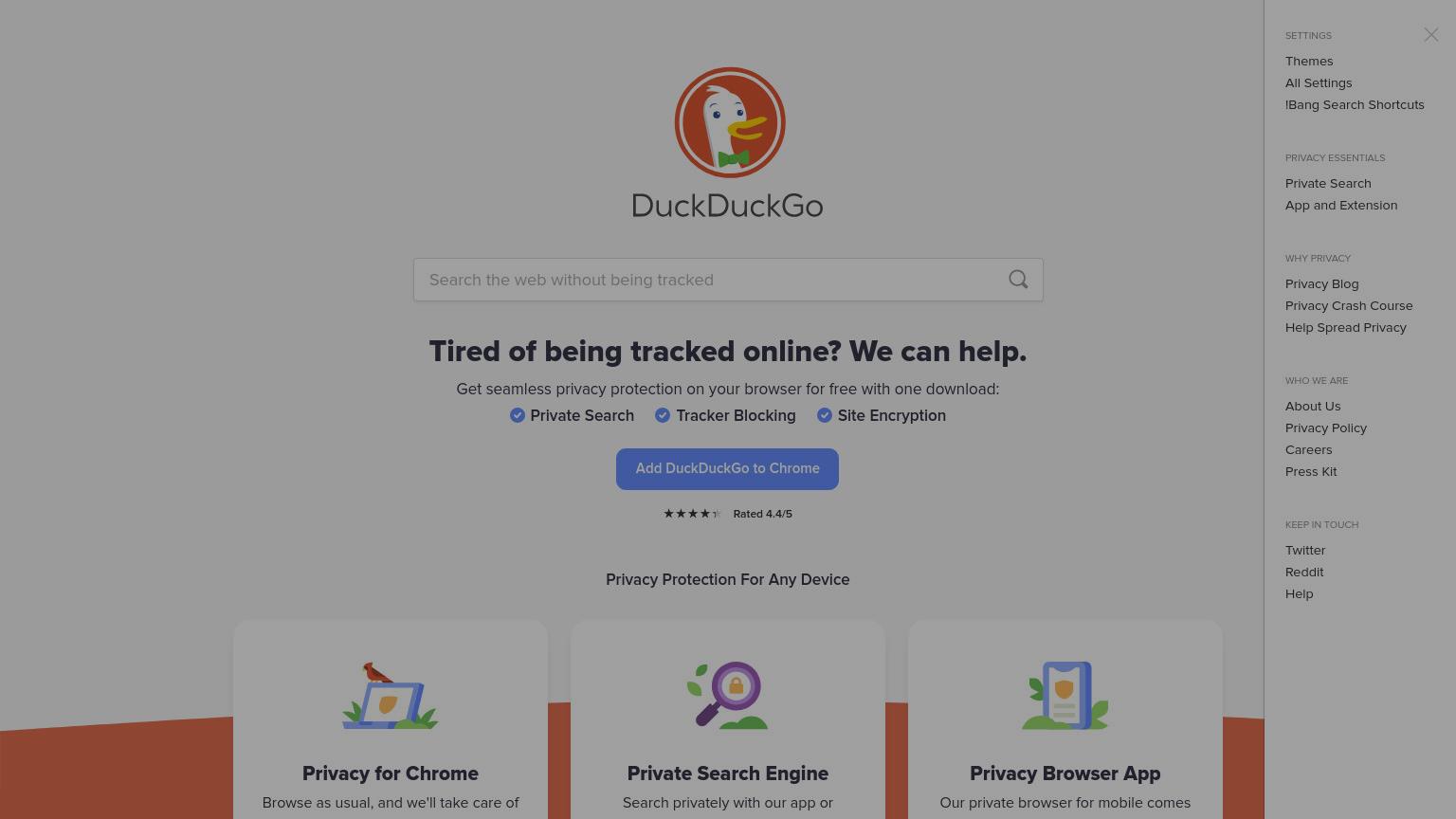
Task: Open the Twitter link in side menu
Action: tap(1305, 550)
